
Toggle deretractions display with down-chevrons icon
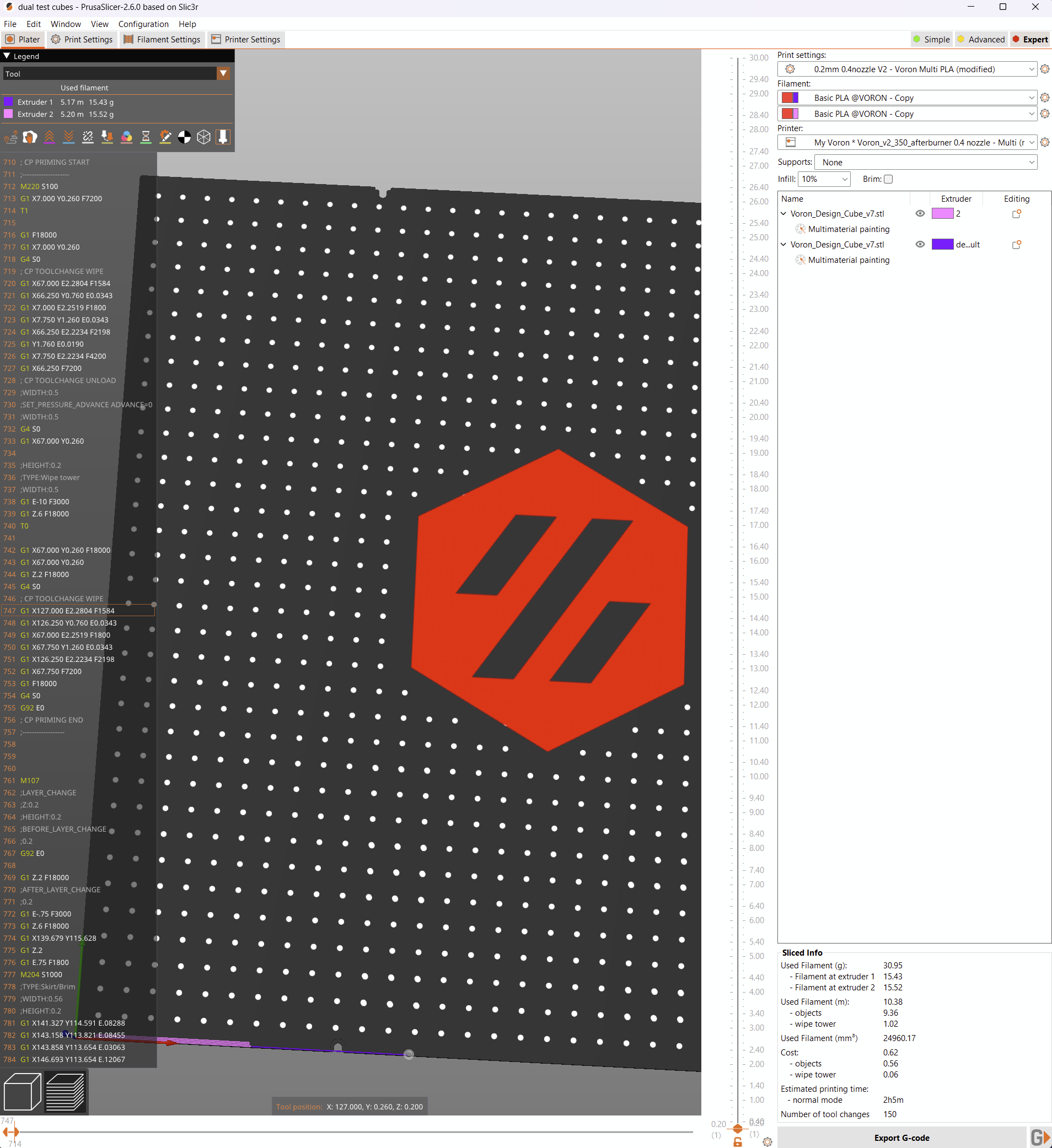click(68, 137)
